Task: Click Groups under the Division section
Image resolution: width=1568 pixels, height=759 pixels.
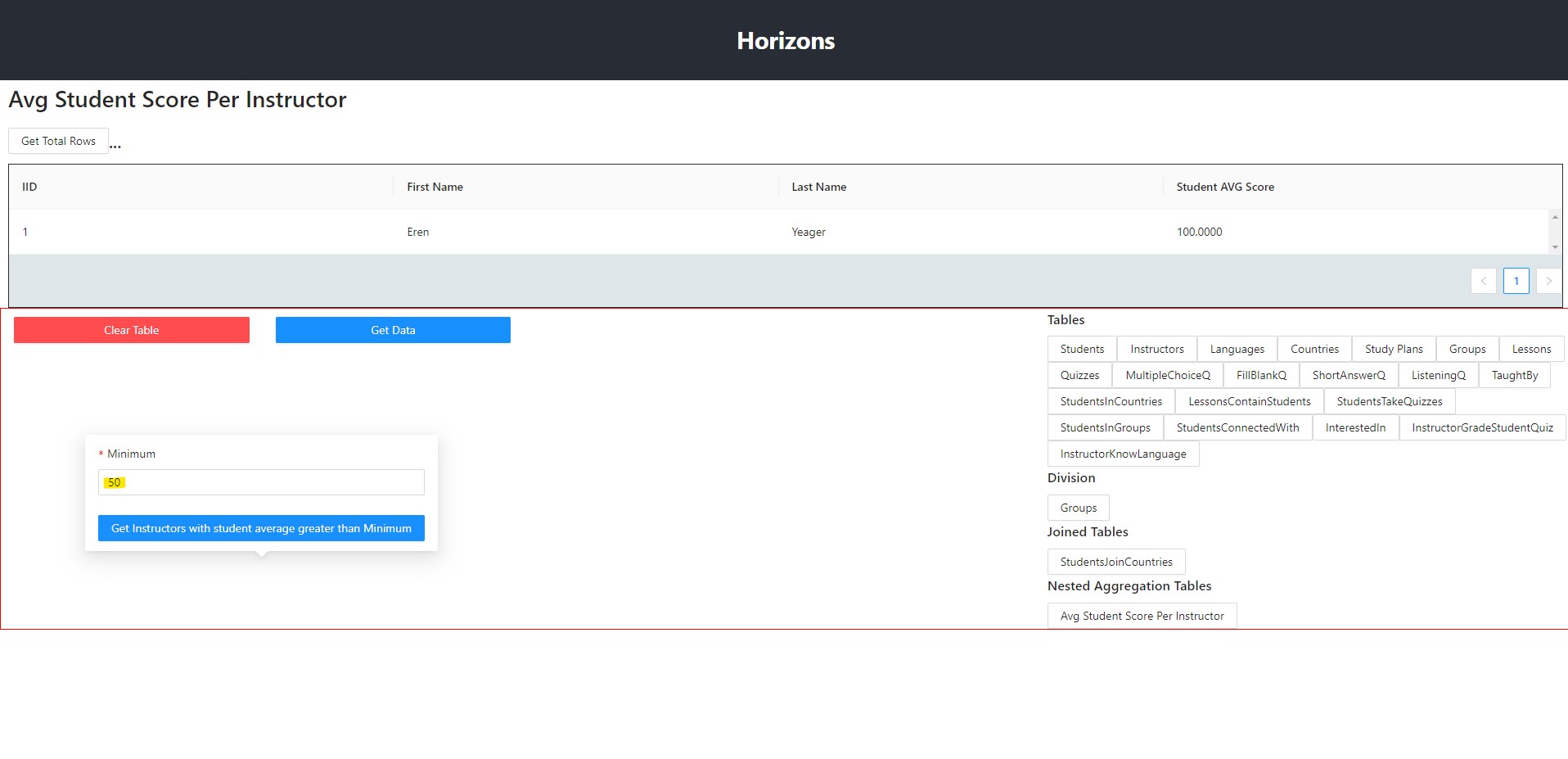Action: point(1078,508)
